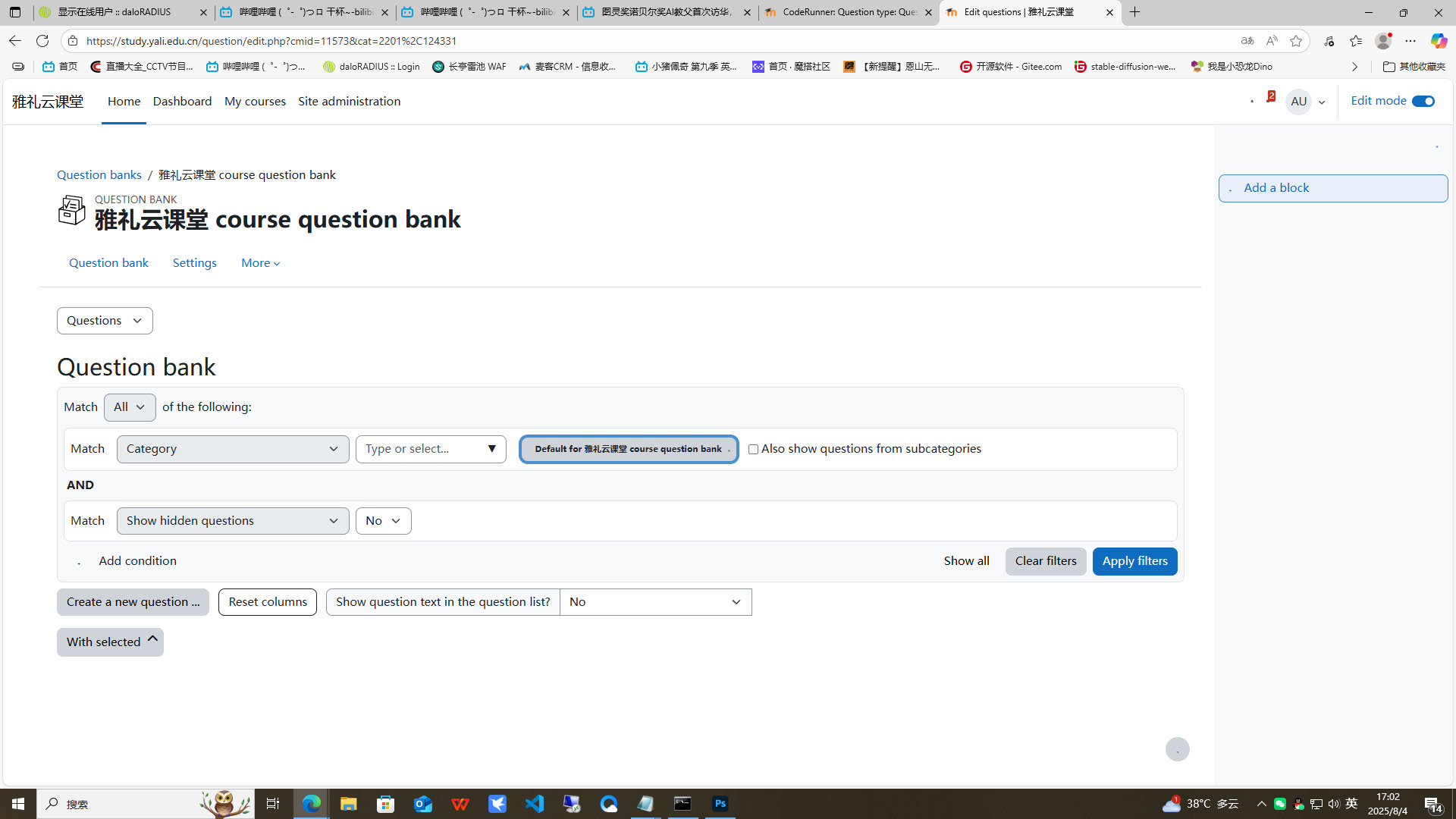Check Also show questions from subcategories

753,450
